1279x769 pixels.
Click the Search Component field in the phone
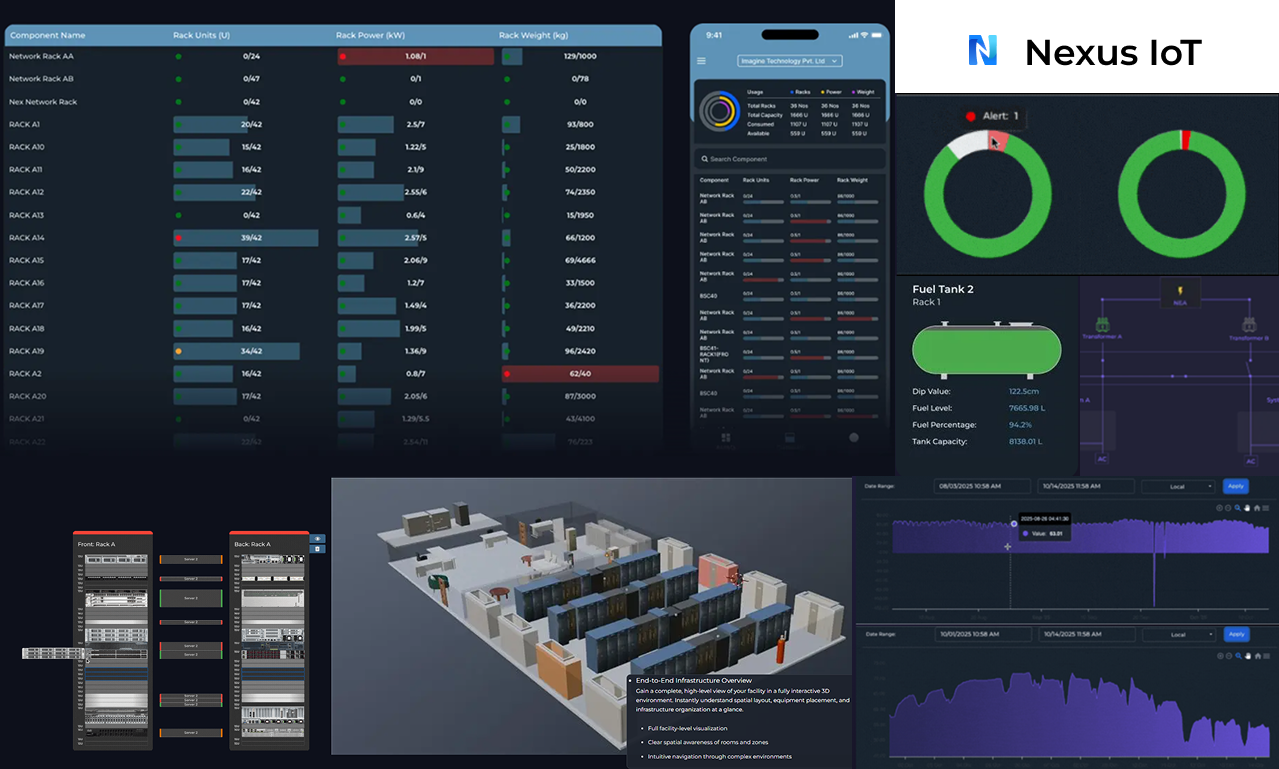pos(789,159)
